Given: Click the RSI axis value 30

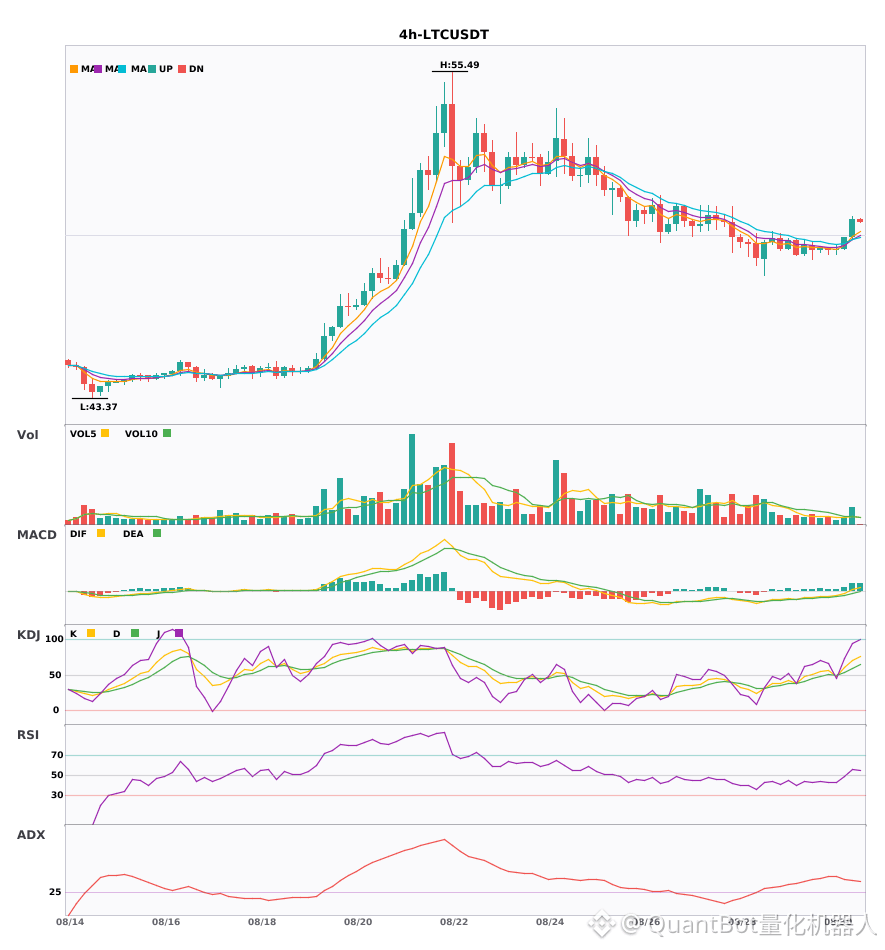Looking at the screenshot, I should pyautogui.click(x=57, y=795).
